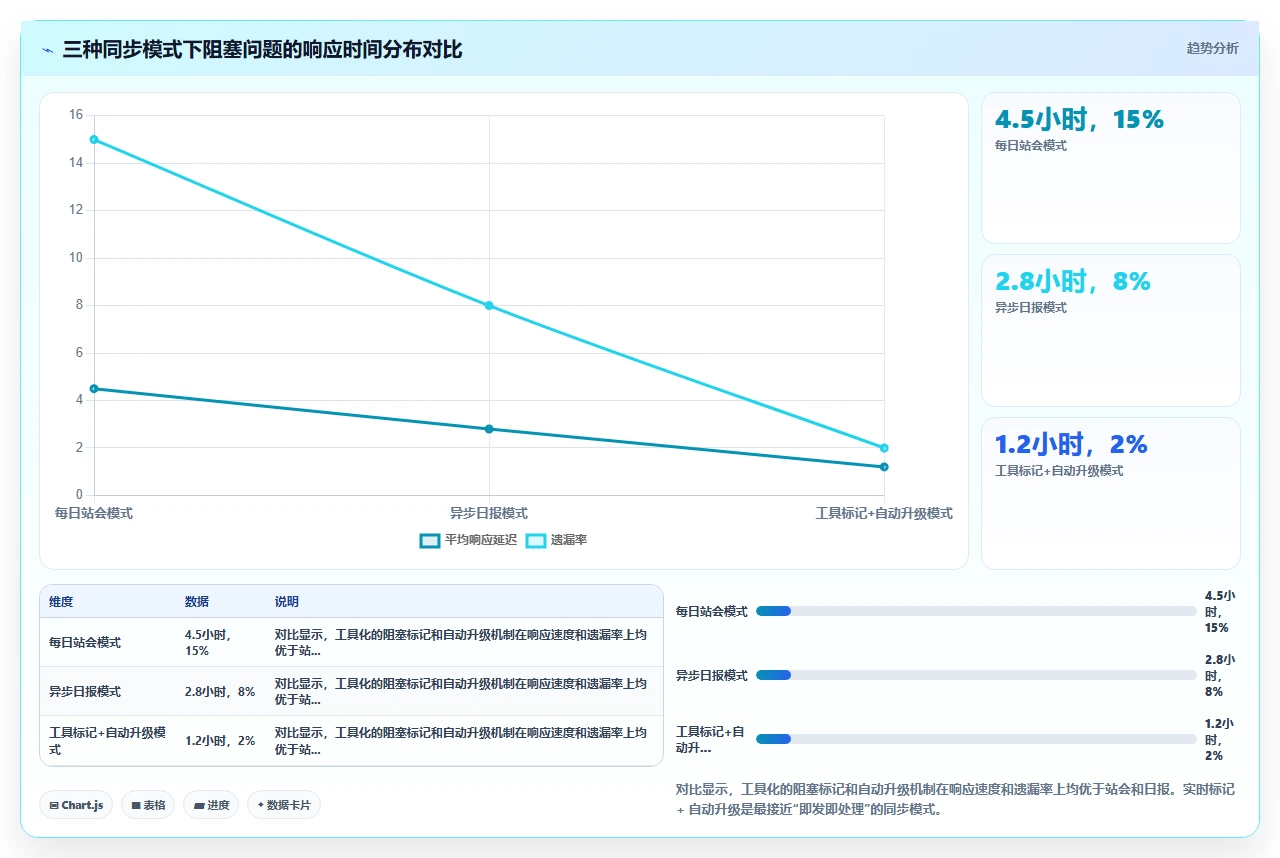Click the 2.8小时，8% table cell
1280x858 pixels.
[x=221, y=691]
